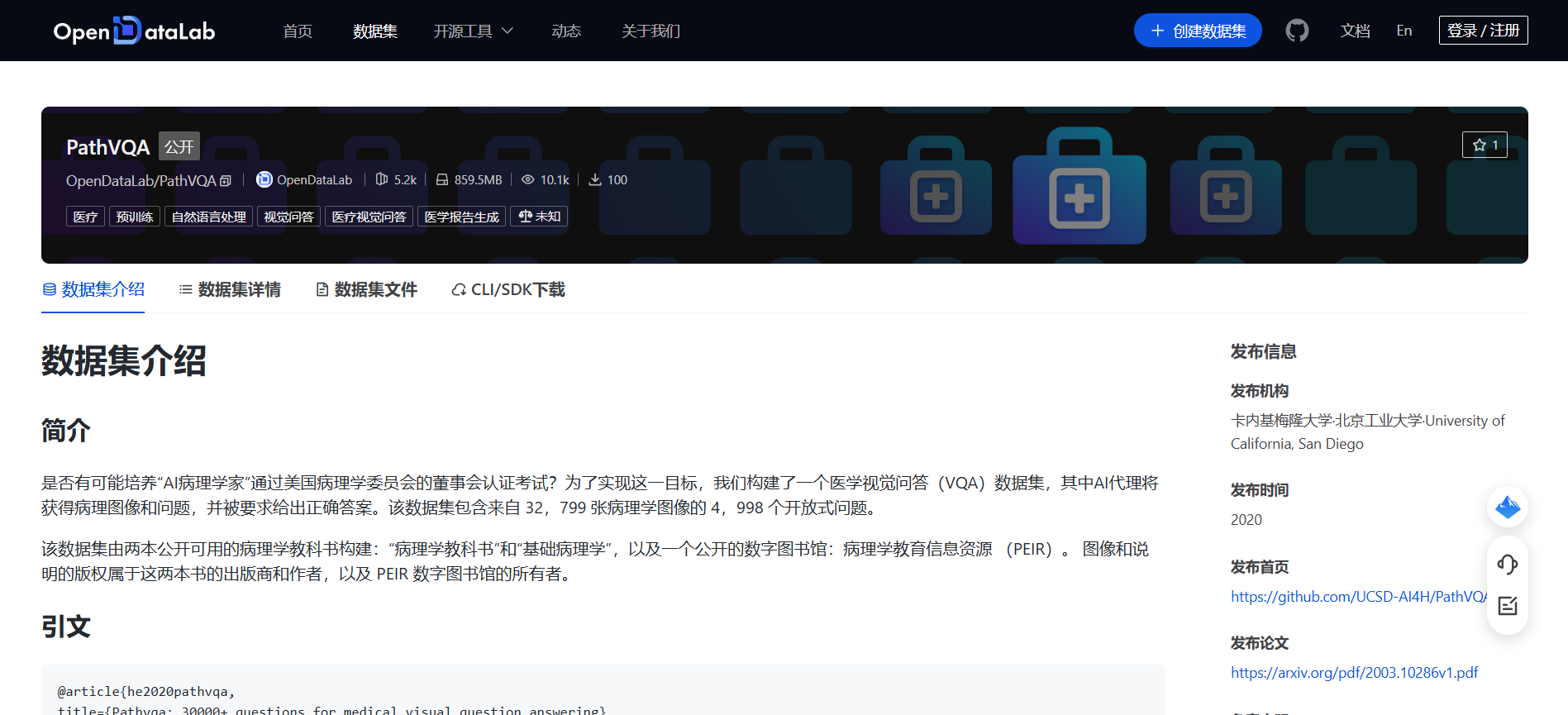Viewport: 1568px width, 715px height.
Task: Open 动态 in the navigation bar
Action: (x=566, y=31)
